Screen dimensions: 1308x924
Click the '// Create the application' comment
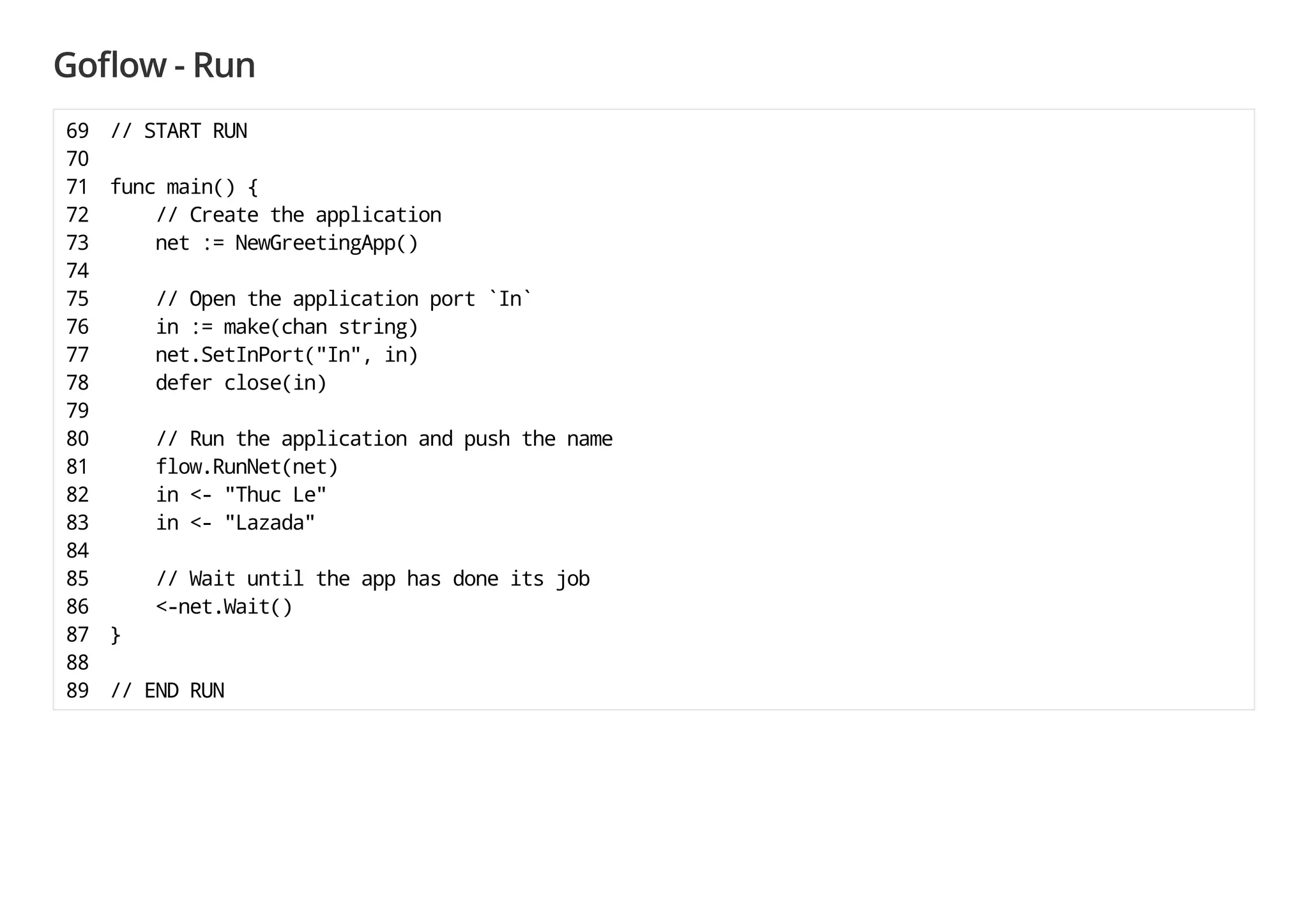click(x=299, y=215)
